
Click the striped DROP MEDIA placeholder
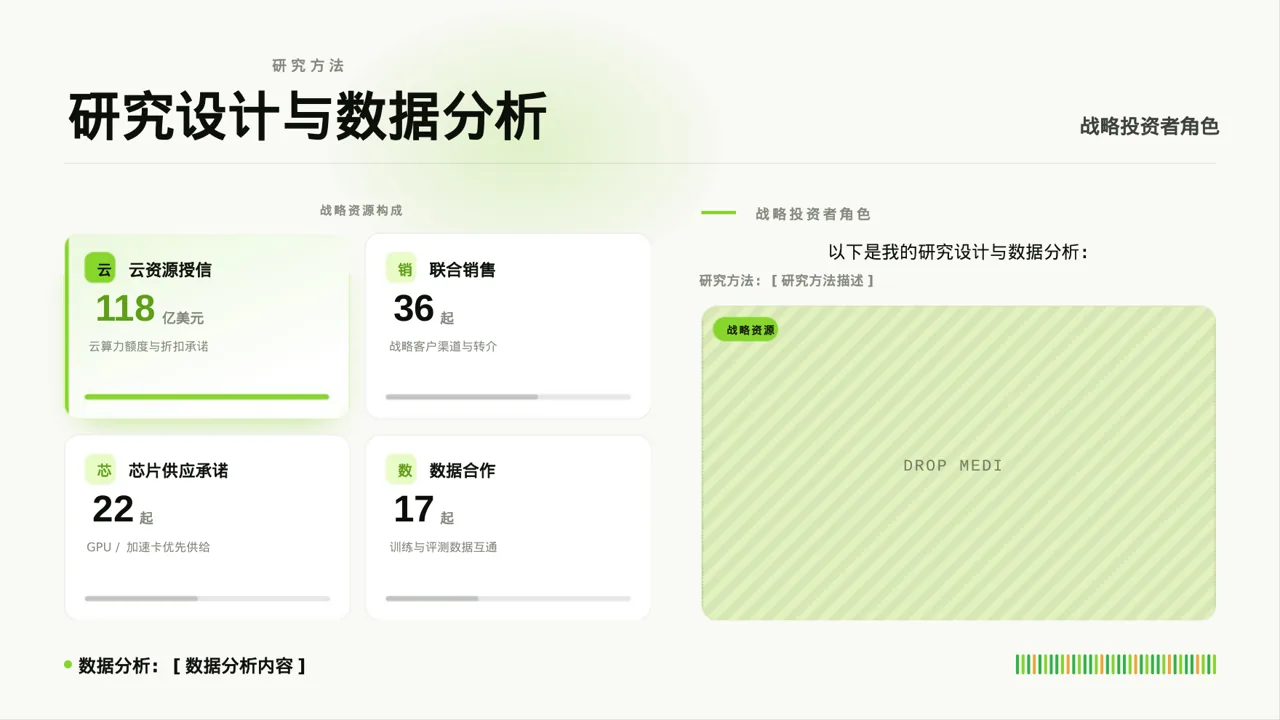pyautogui.click(x=958, y=463)
